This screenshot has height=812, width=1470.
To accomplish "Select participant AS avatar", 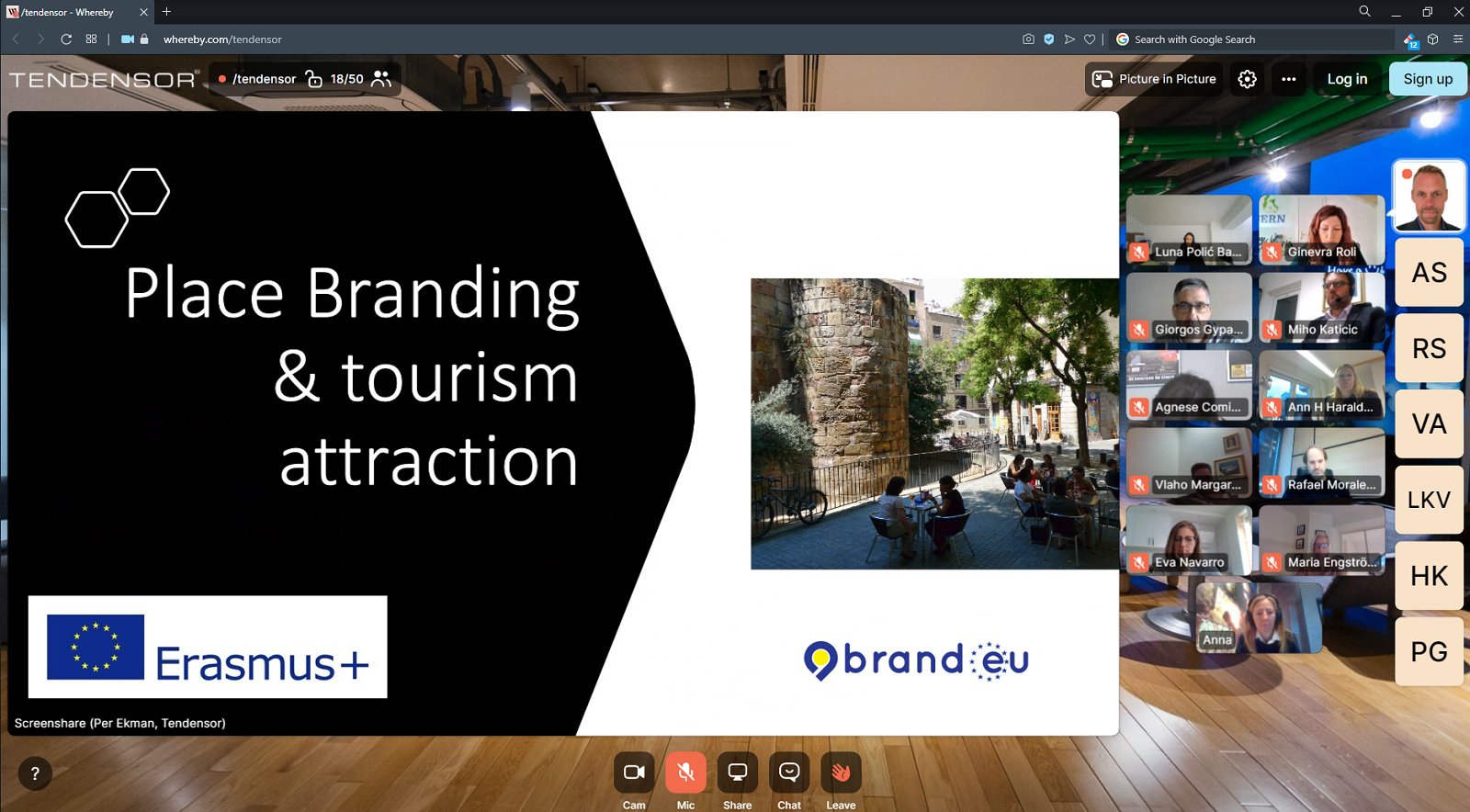I will point(1429,273).
